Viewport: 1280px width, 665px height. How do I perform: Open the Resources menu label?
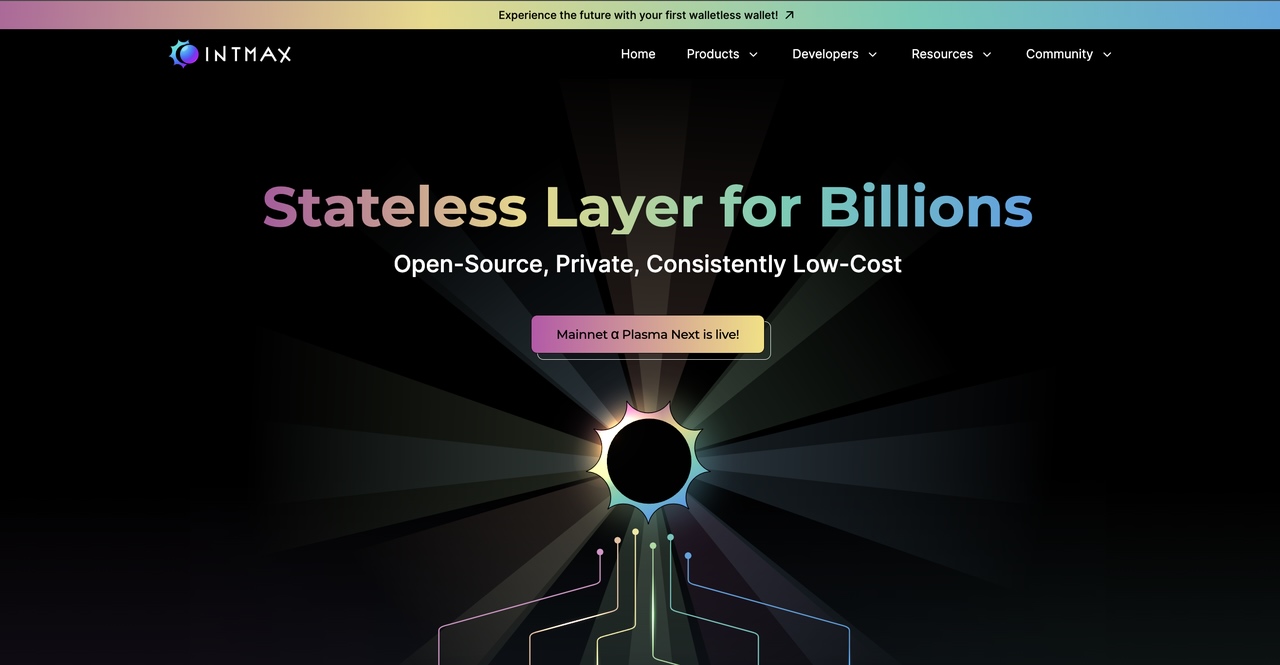[x=942, y=54]
